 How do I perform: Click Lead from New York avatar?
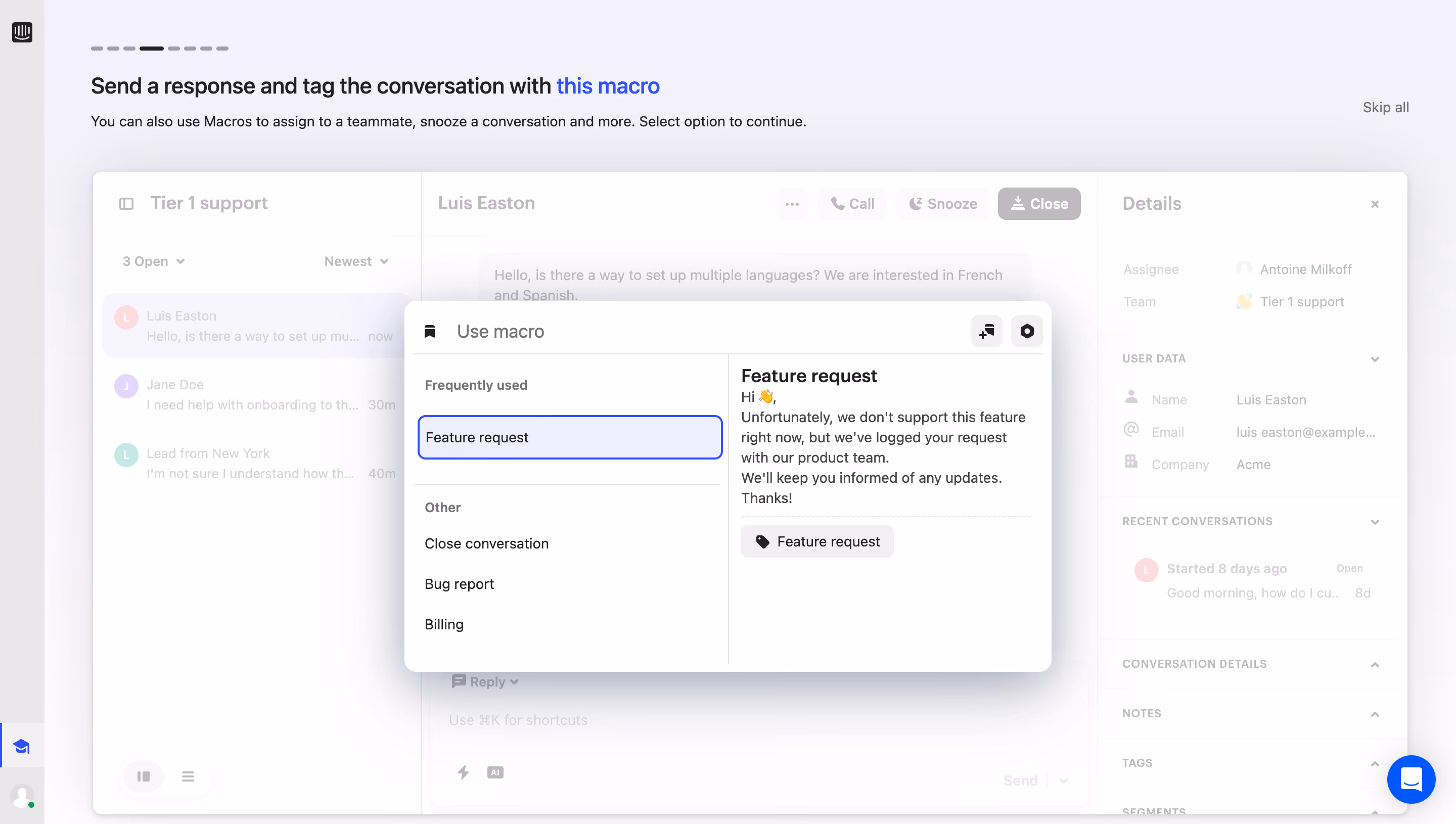[x=126, y=455]
